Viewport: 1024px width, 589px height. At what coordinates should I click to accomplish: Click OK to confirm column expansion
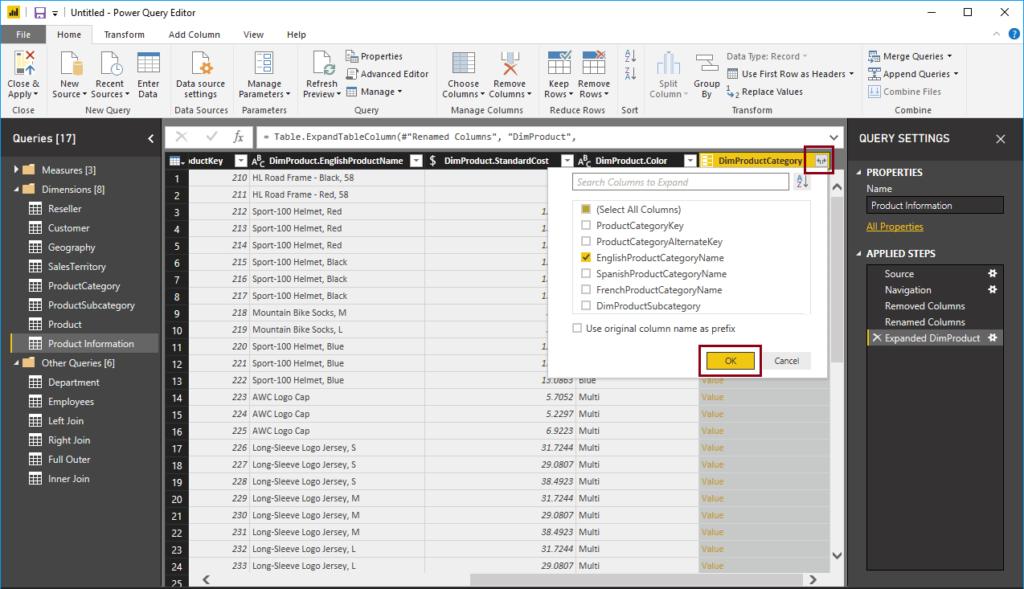pos(730,360)
